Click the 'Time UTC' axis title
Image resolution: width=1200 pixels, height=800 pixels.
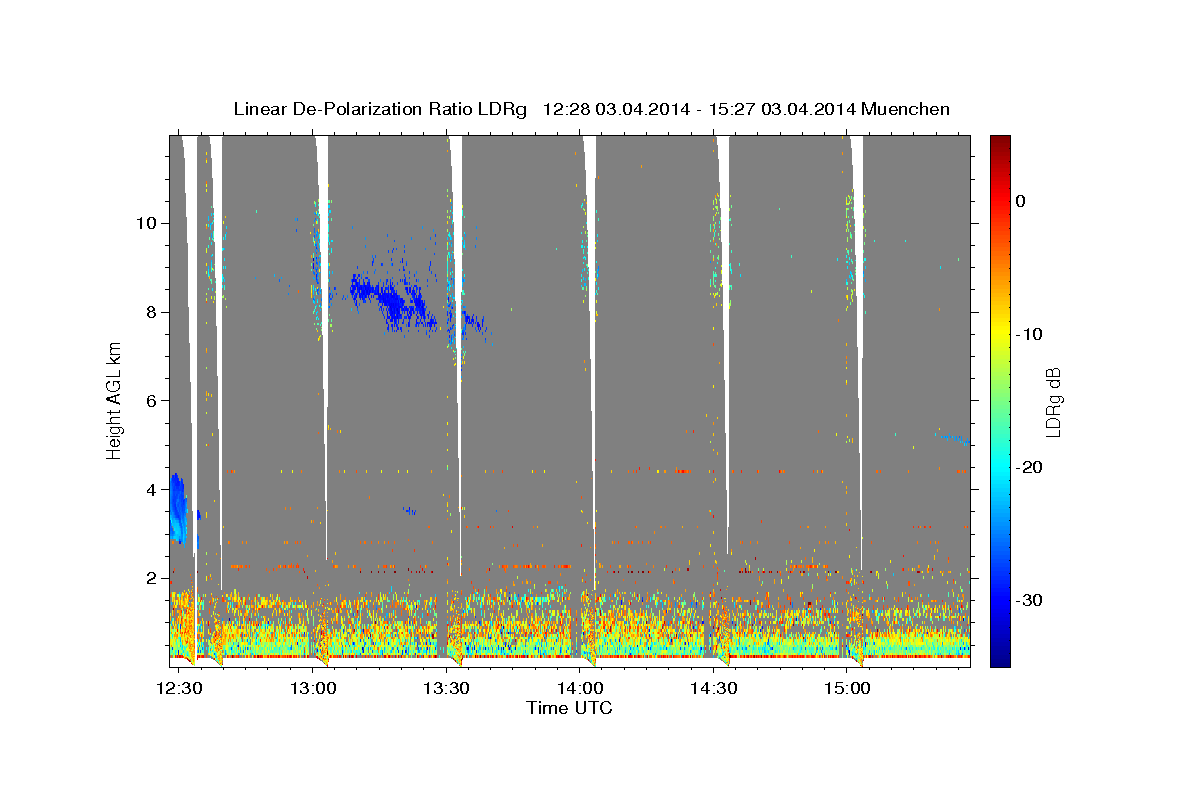[569, 708]
